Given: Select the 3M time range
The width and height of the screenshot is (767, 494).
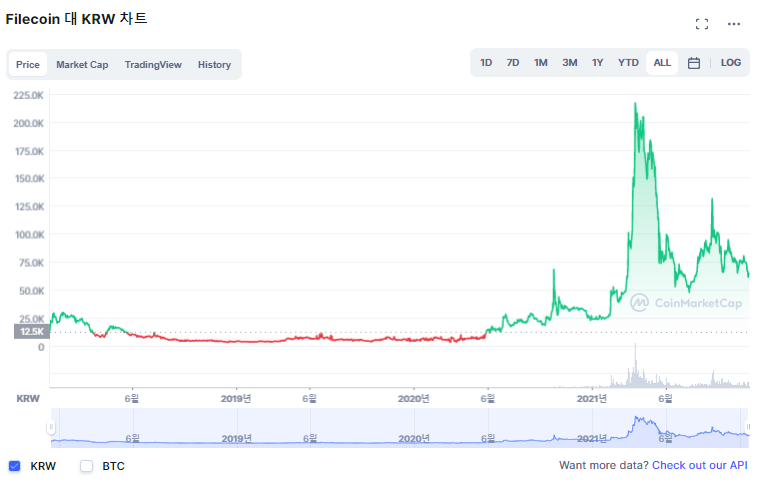Looking at the screenshot, I should click(x=569, y=63).
